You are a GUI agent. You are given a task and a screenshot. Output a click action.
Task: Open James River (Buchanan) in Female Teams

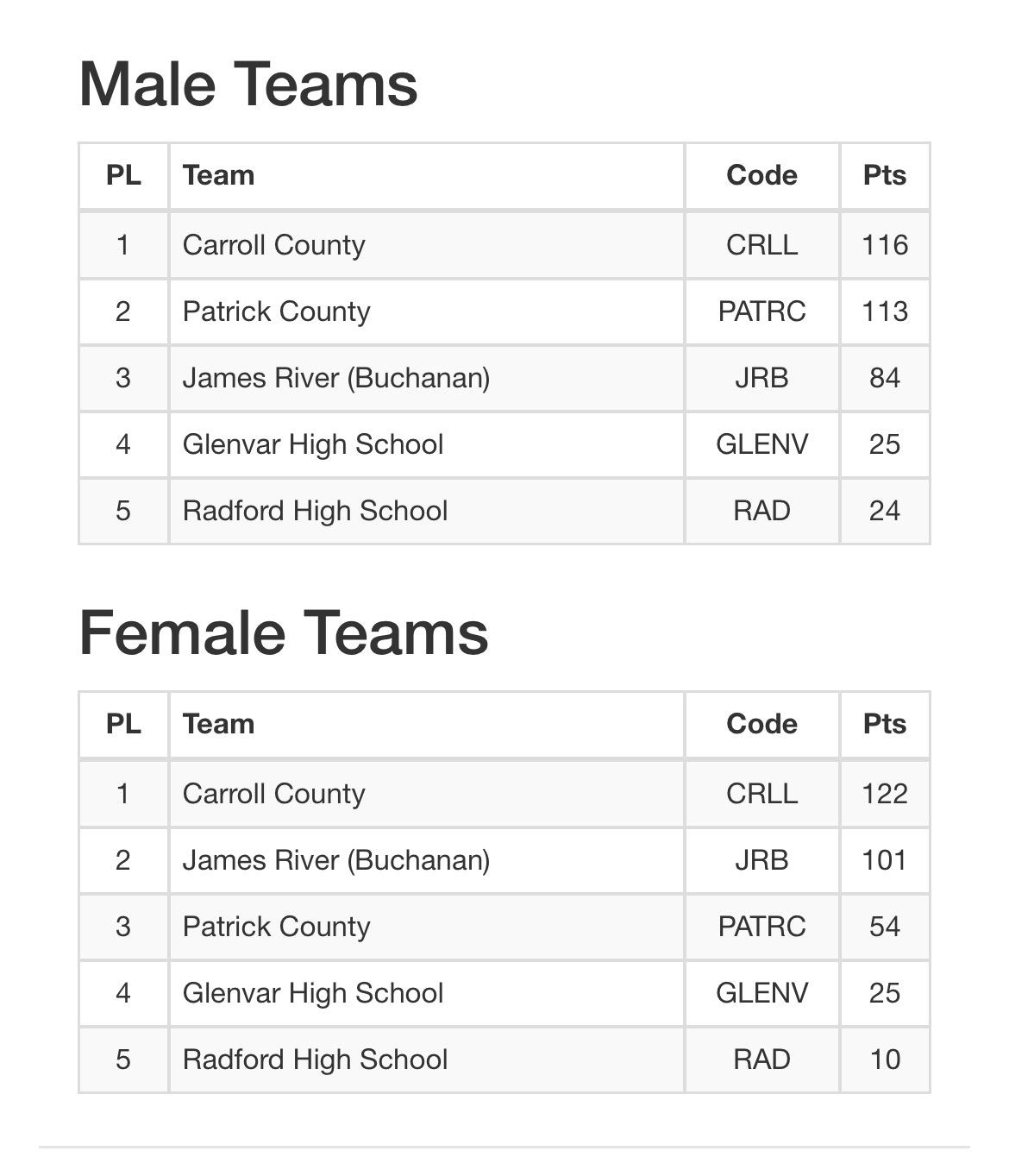(335, 860)
